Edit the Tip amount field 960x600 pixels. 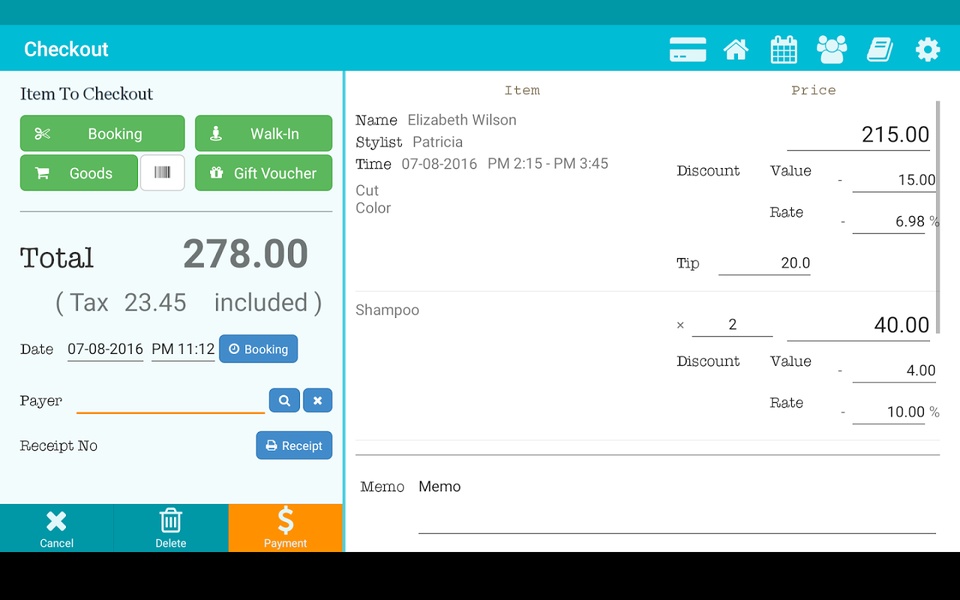tap(764, 263)
